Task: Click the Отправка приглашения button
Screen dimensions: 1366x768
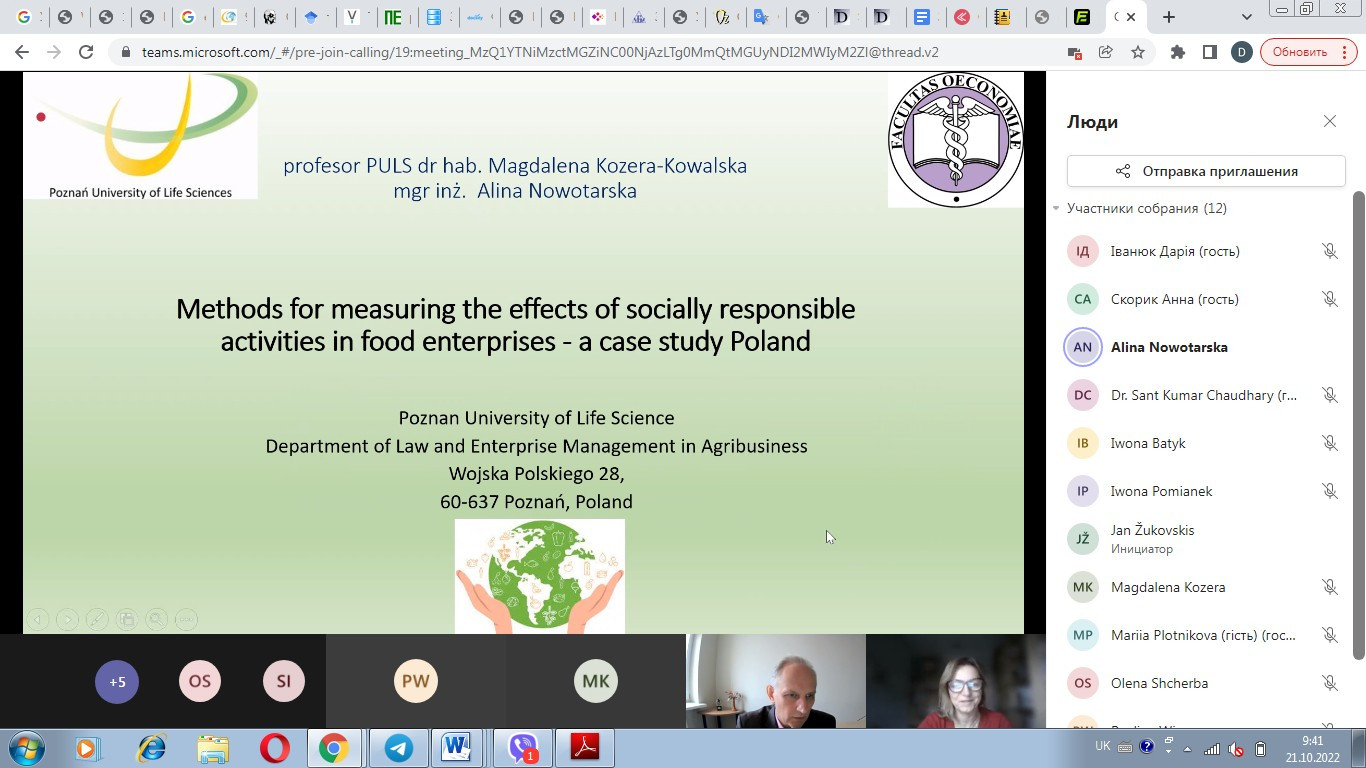Action: click(x=1206, y=171)
